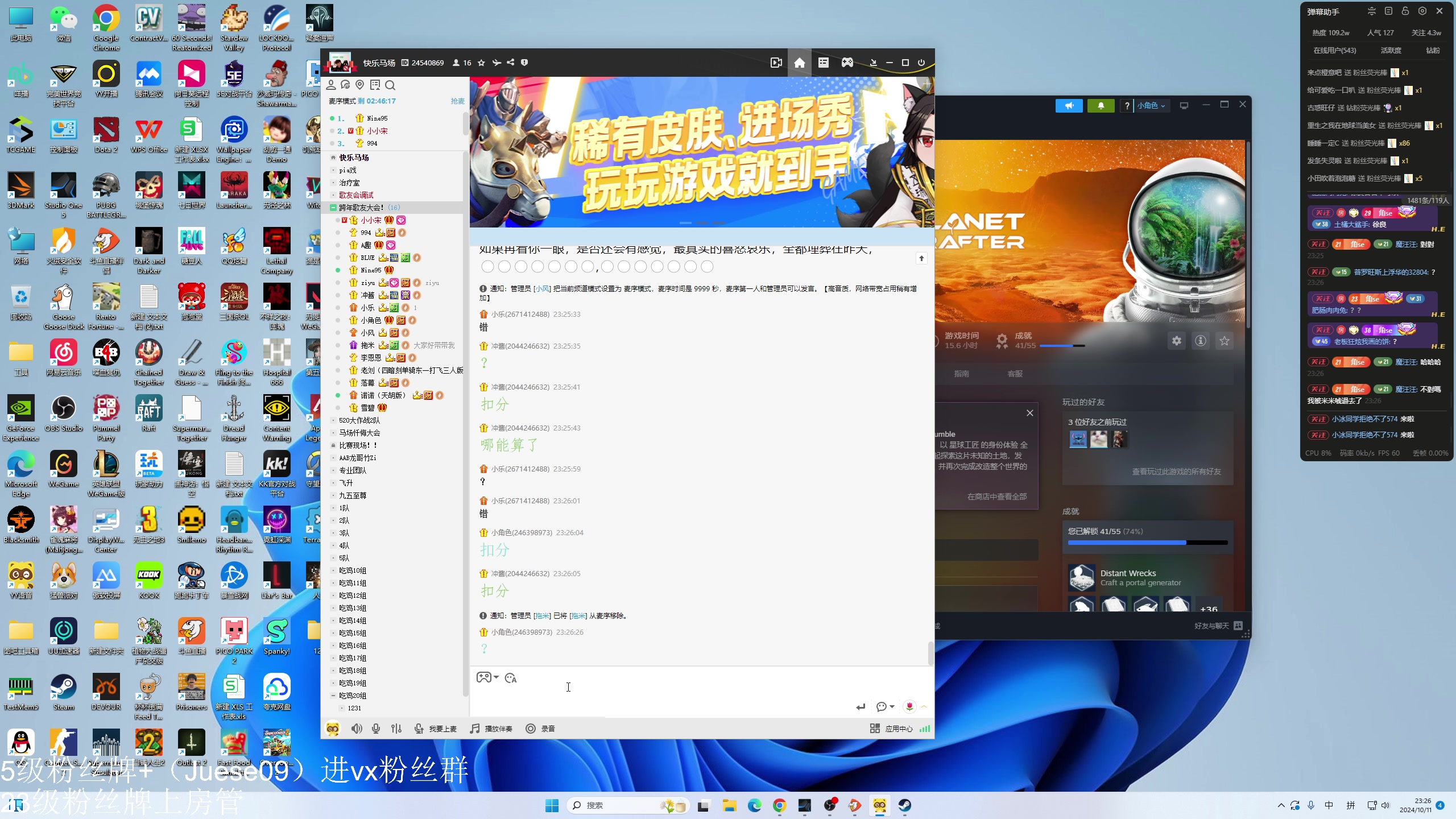Open 好友与聊天 in Steam
1456x819 pixels.
1218,626
